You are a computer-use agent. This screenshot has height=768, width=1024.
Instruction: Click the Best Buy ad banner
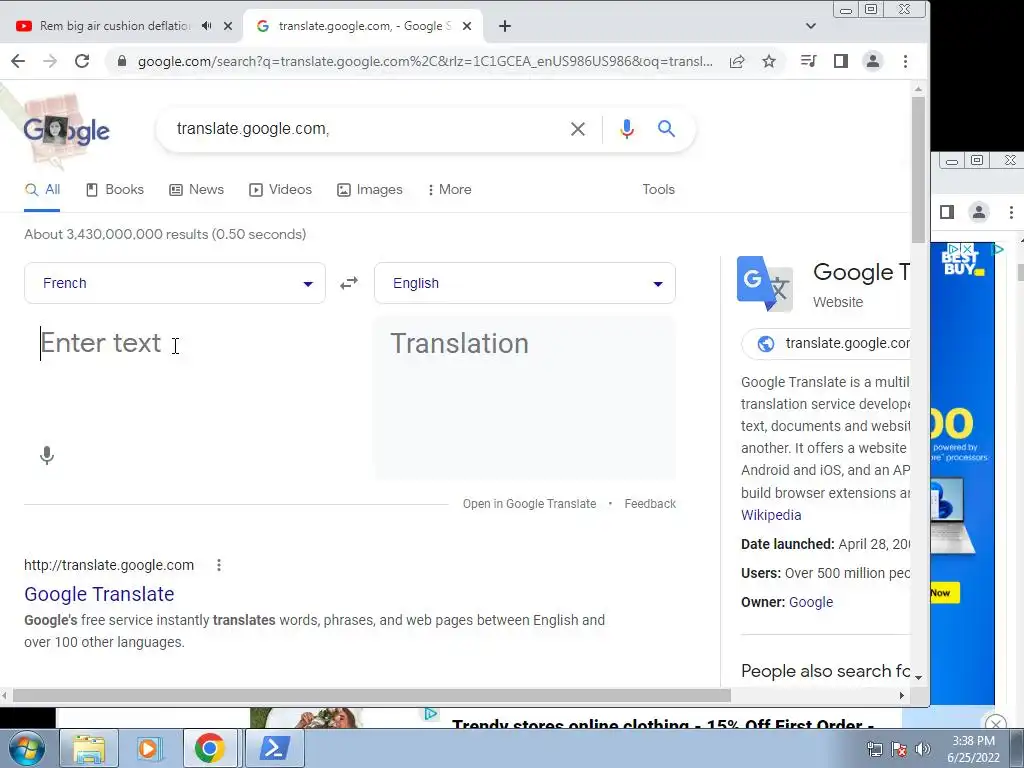tap(963, 473)
